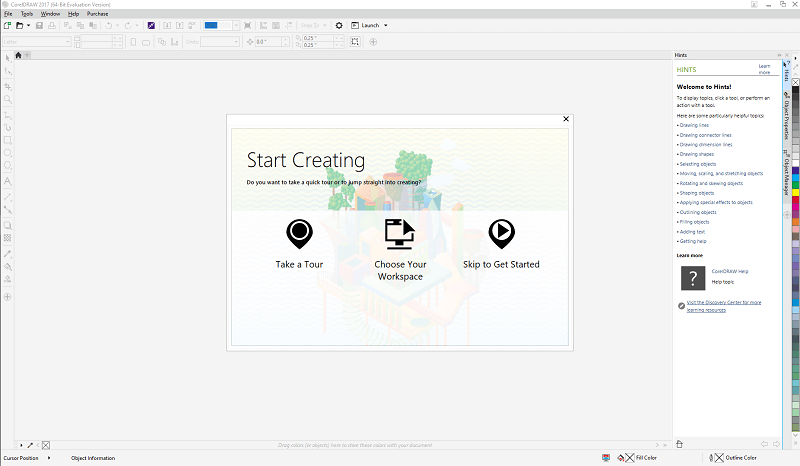Click the no-color swatch in document palette
This screenshot has width=800, height=466.
coord(46,446)
